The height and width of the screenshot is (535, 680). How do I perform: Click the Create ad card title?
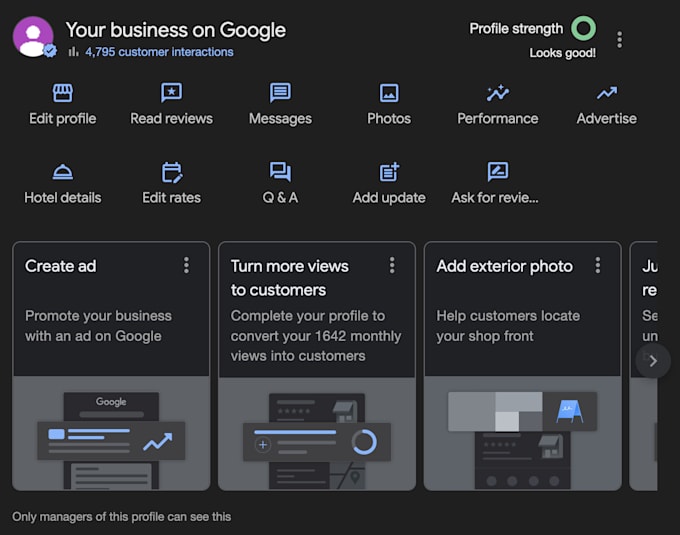(61, 266)
